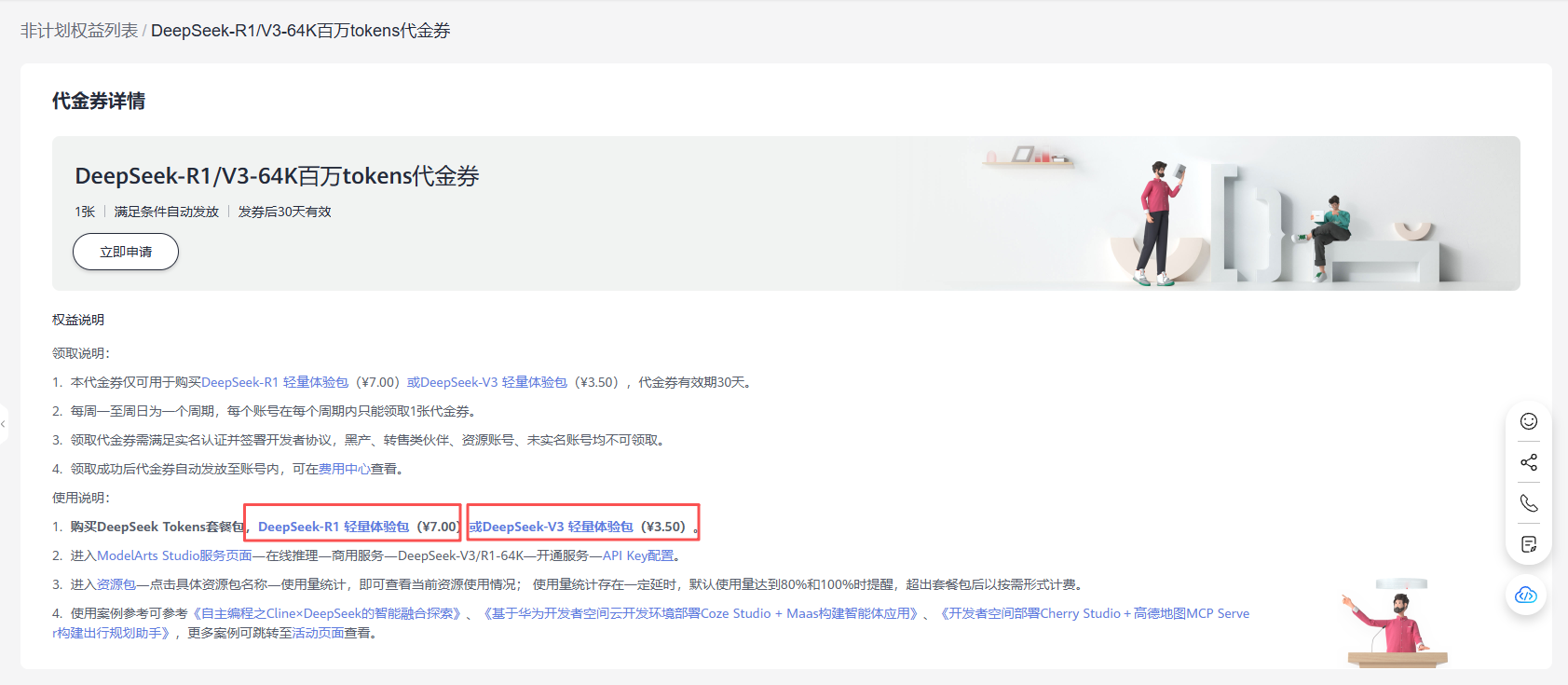Click the note edit survey icon
Image resolution: width=1568 pixels, height=685 pixels.
[1528, 544]
